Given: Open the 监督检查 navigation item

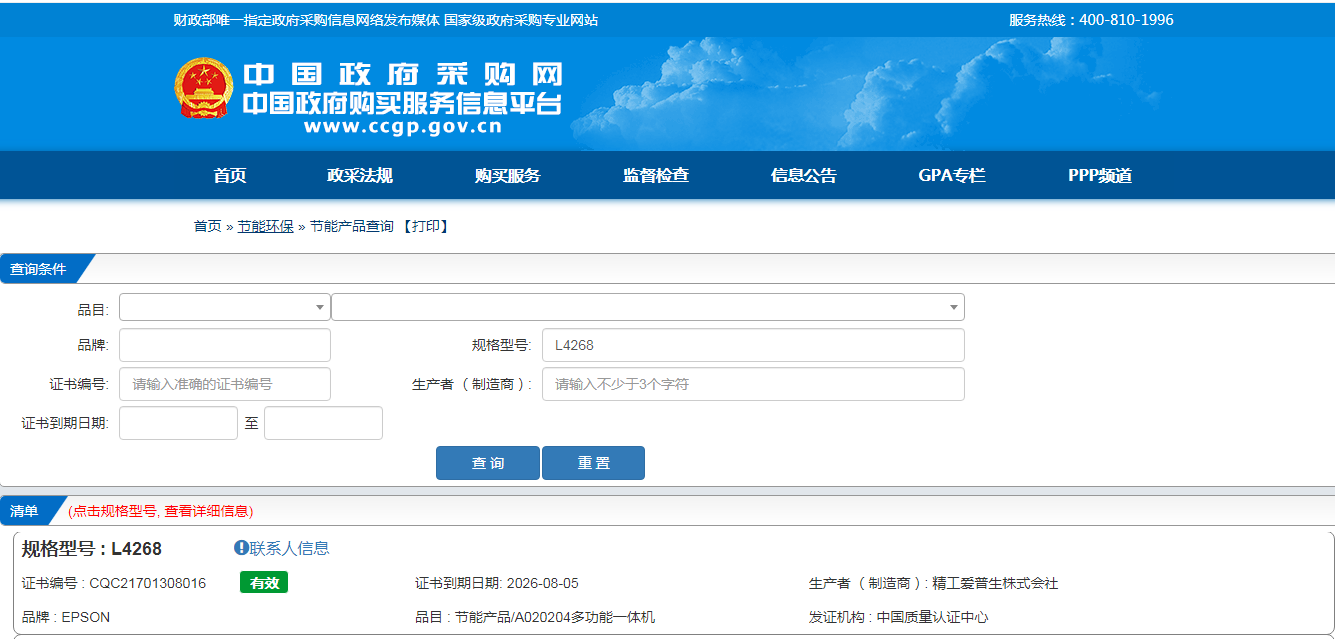Looking at the screenshot, I should tap(656, 176).
